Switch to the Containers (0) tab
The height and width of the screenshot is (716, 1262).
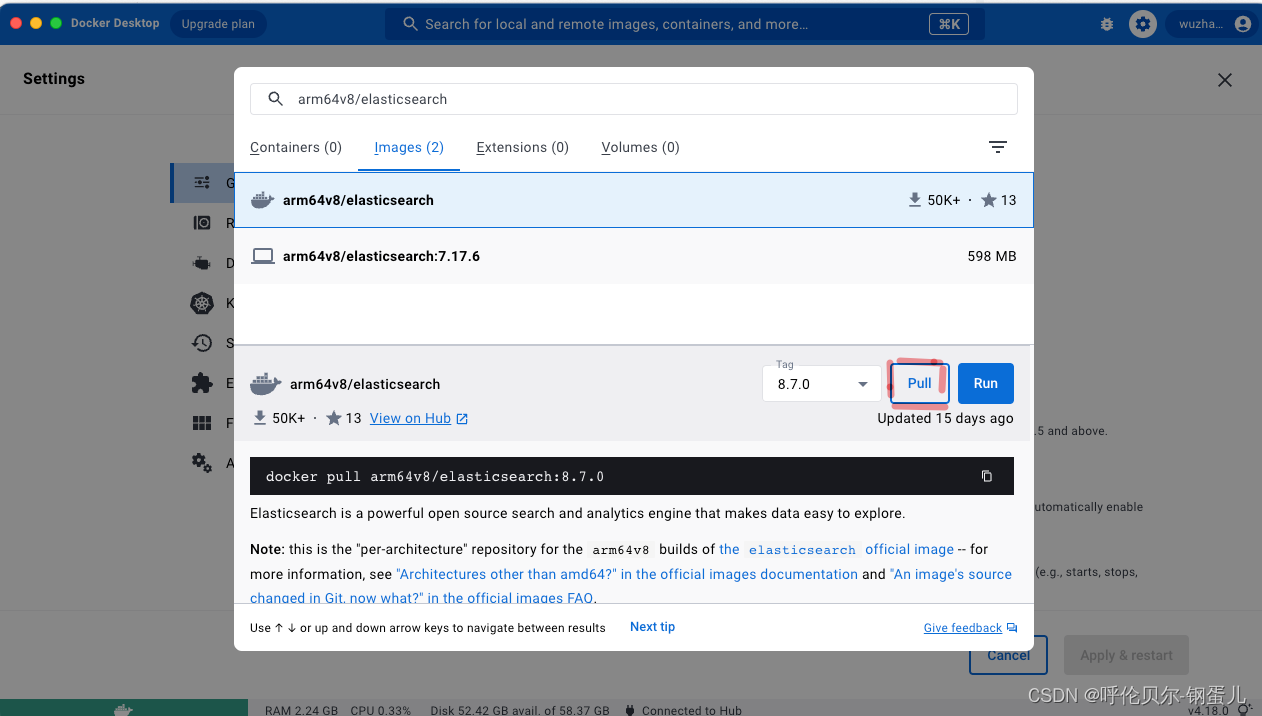click(x=296, y=147)
